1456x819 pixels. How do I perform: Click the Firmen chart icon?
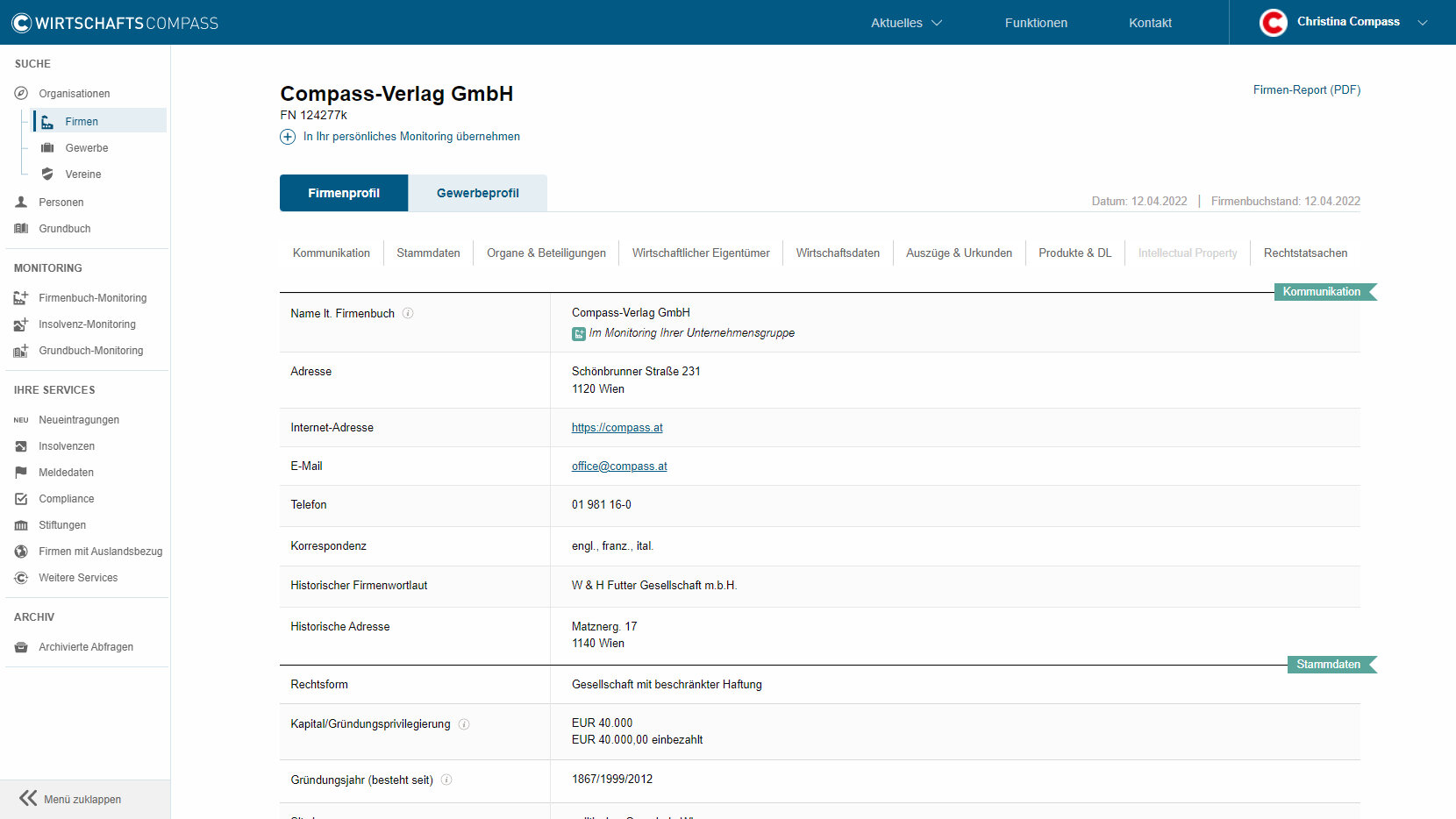click(x=47, y=122)
